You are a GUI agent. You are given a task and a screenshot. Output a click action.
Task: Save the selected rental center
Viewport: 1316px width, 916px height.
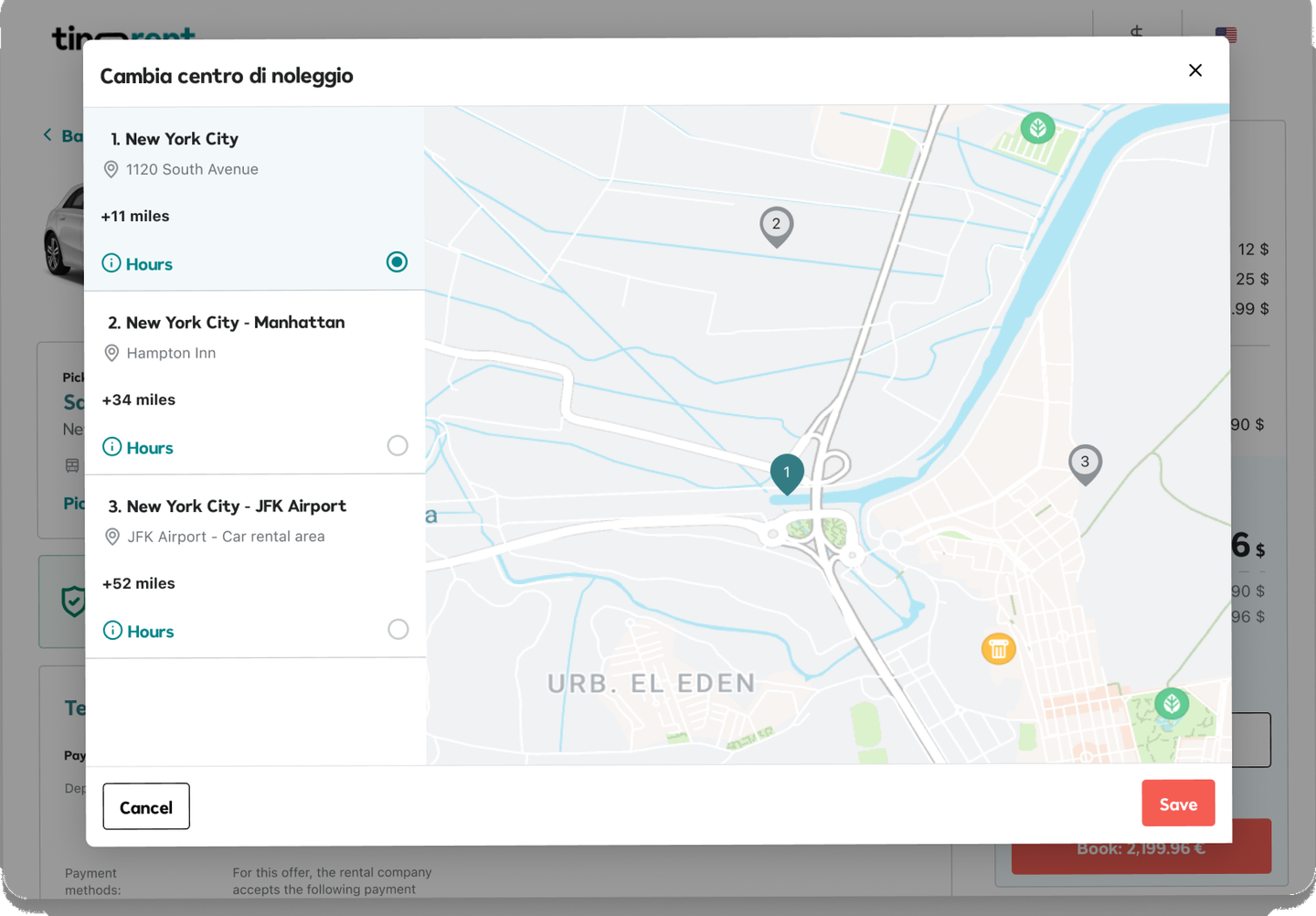(x=1178, y=804)
